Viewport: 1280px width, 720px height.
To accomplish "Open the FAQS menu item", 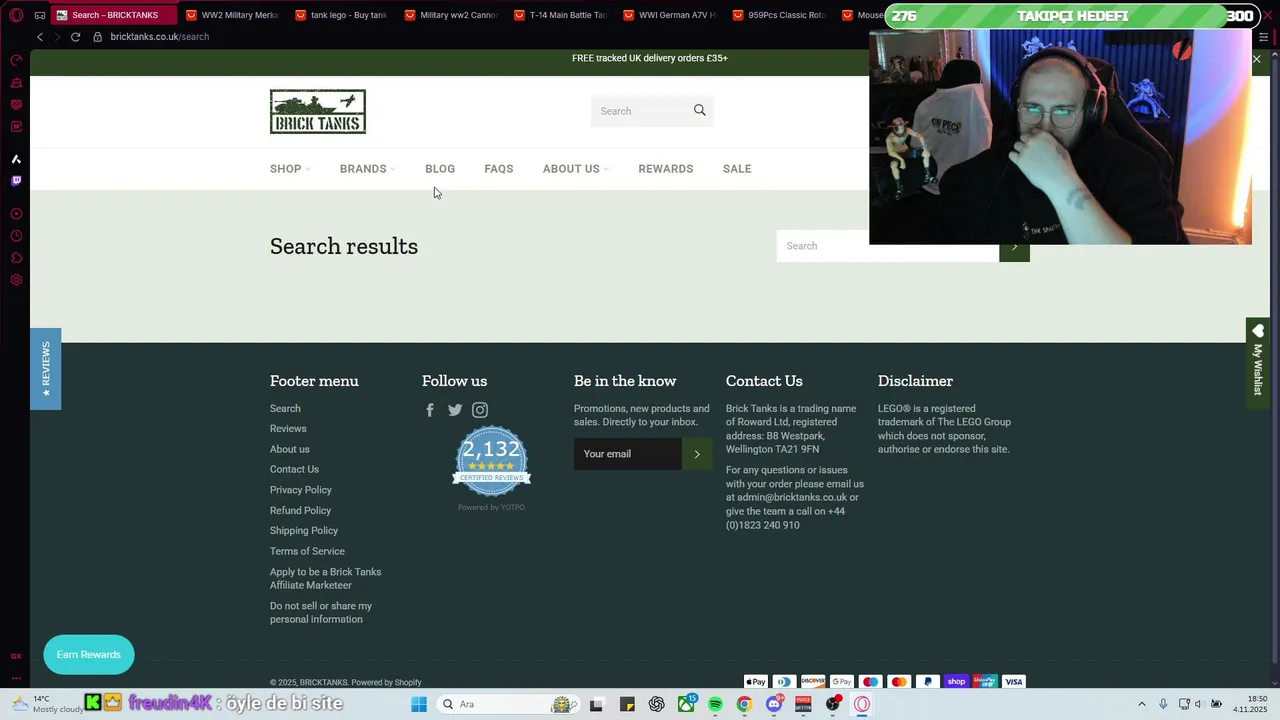I will coord(499,169).
